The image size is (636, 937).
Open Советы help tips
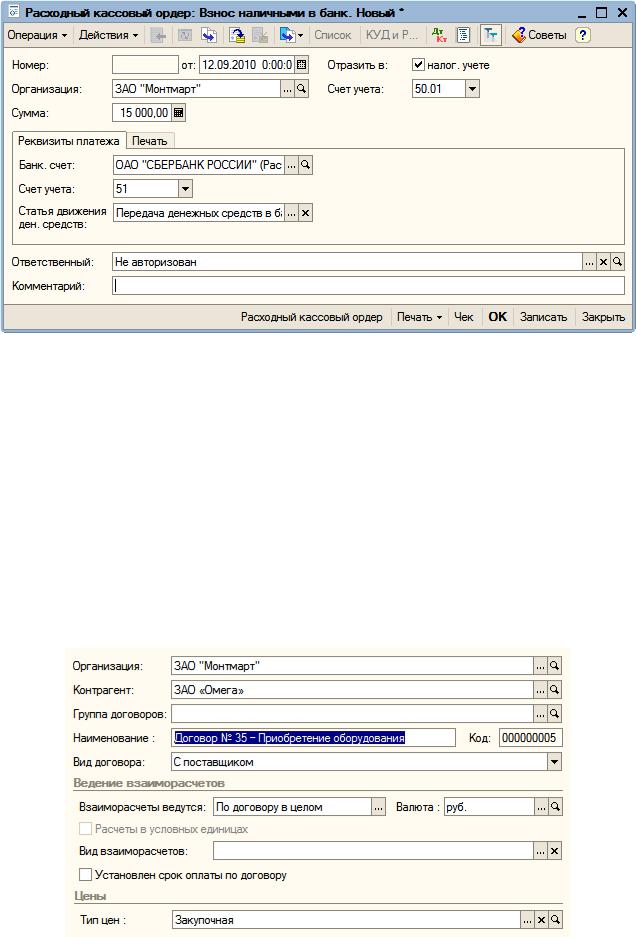539,35
